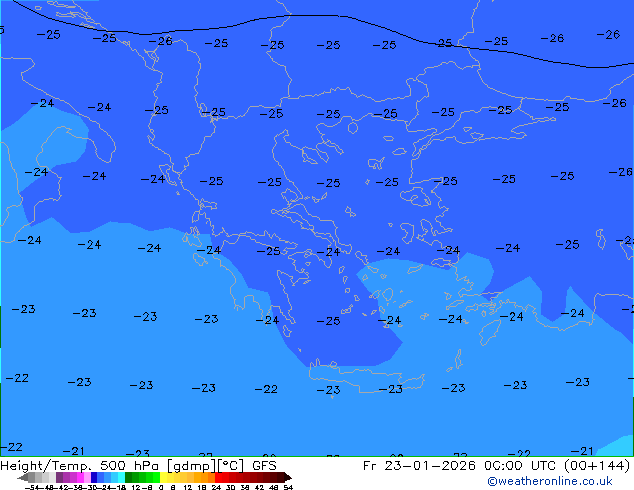Open the weatheronline.co.uk copyright link
Image resolution: width=634 pixels, height=490 pixels.
tap(550, 481)
